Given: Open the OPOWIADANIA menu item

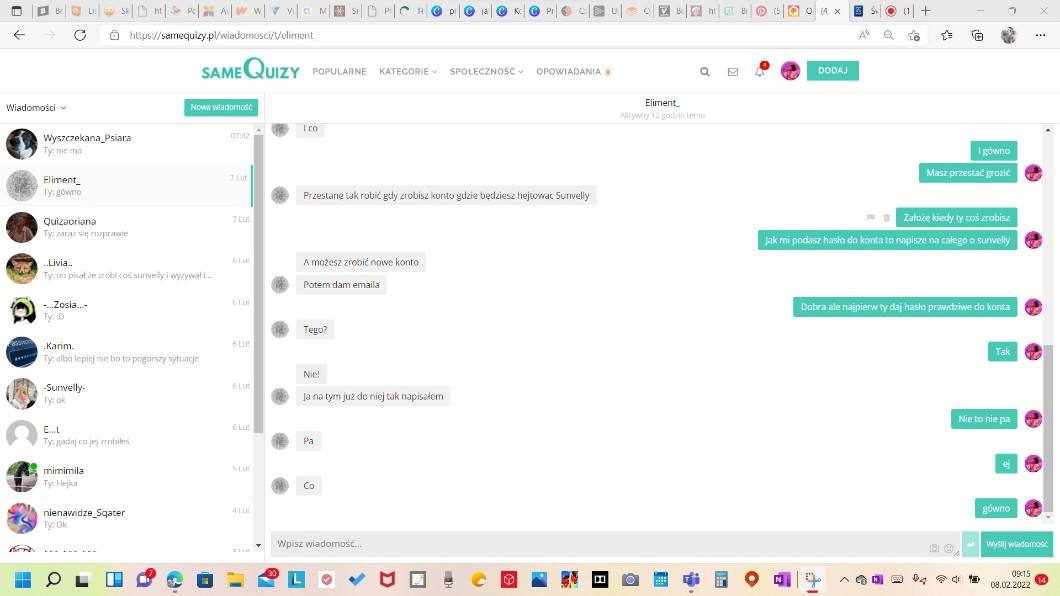Looking at the screenshot, I should click(573, 72).
